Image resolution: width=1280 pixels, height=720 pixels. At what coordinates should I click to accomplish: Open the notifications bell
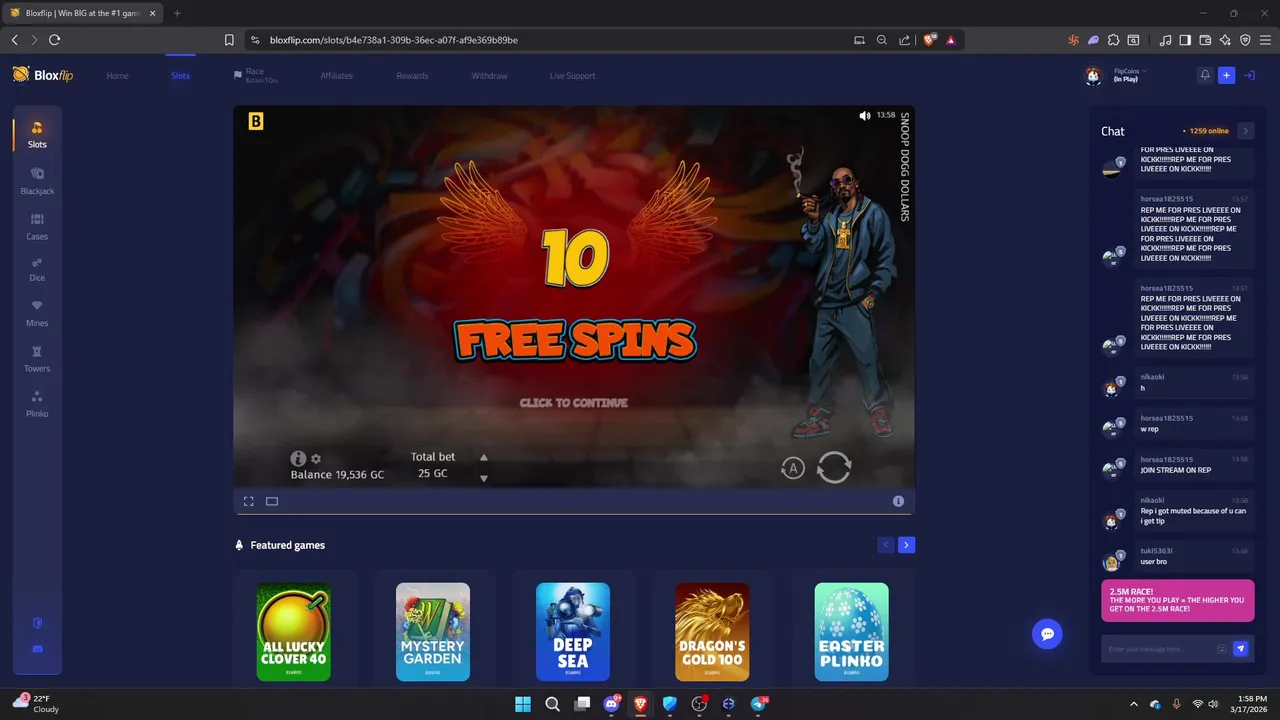[x=1205, y=75]
